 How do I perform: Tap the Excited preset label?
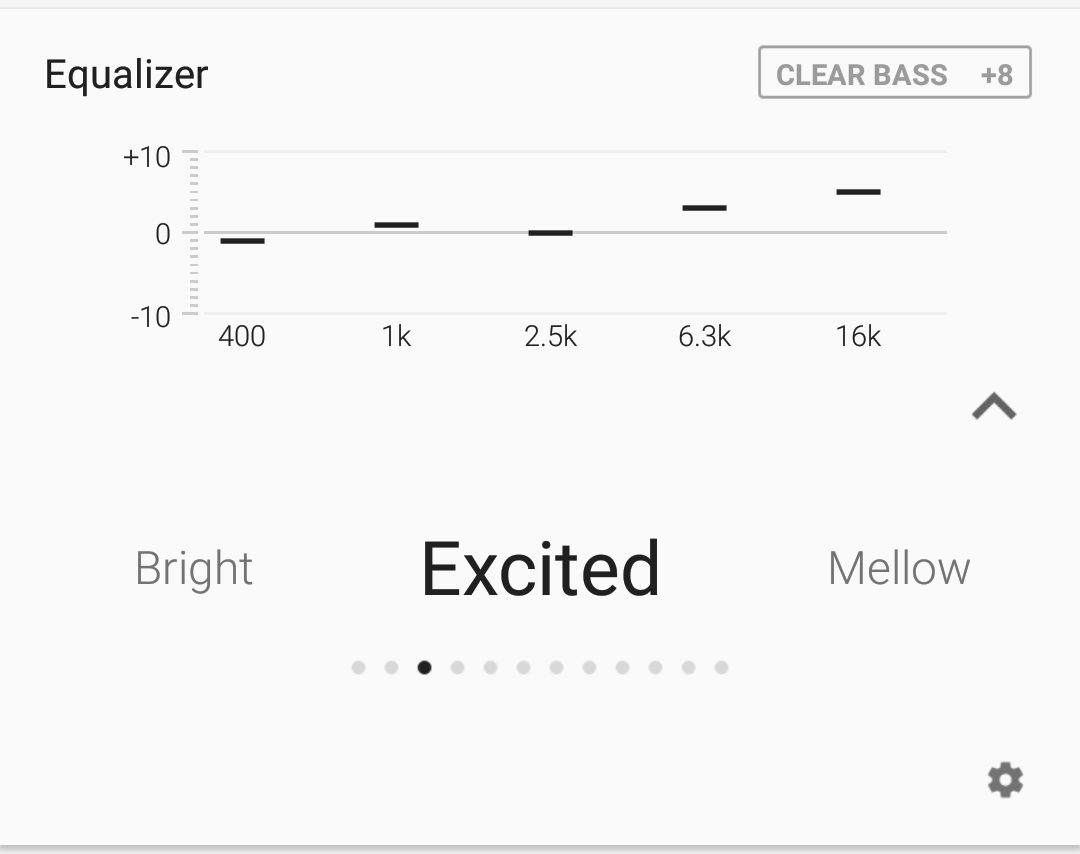coord(541,569)
